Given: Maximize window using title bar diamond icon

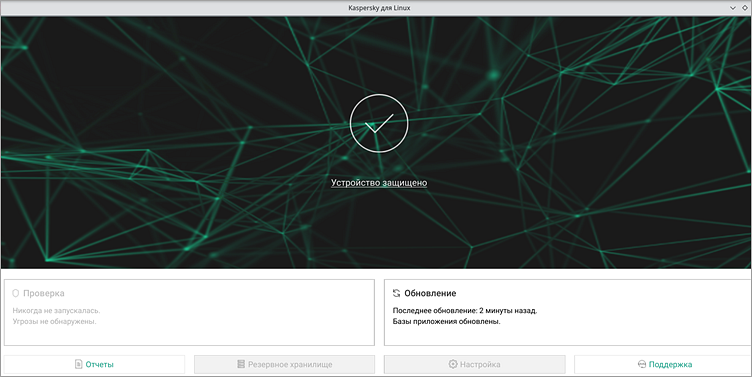Looking at the screenshot, I should tap(745, 8).
